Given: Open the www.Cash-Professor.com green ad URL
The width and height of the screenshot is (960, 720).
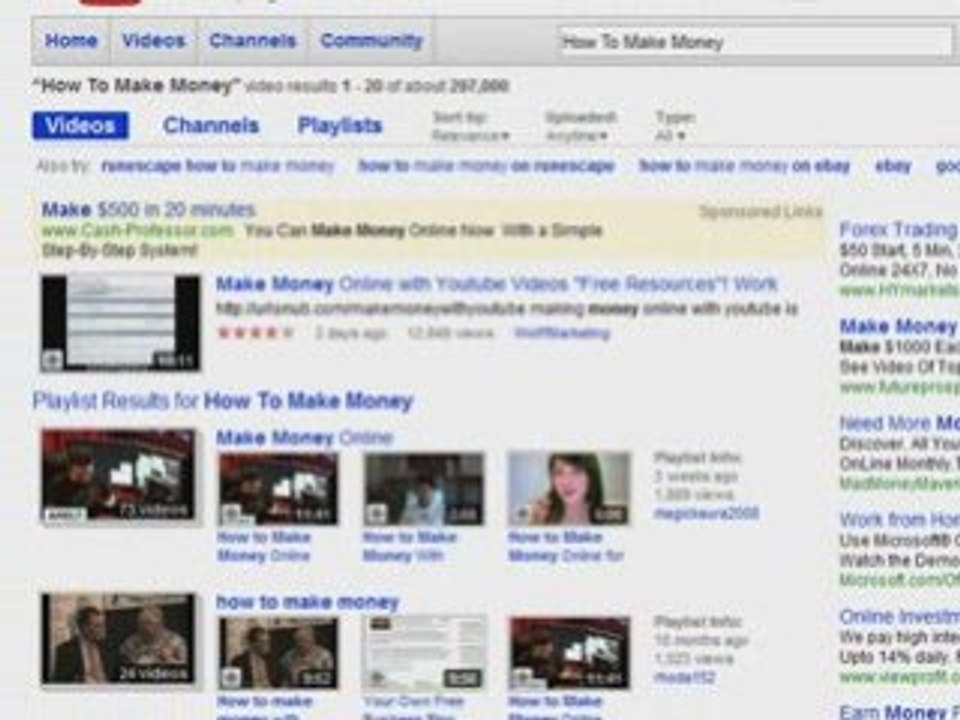Looking at the screenshot, I should pos(138,231).
